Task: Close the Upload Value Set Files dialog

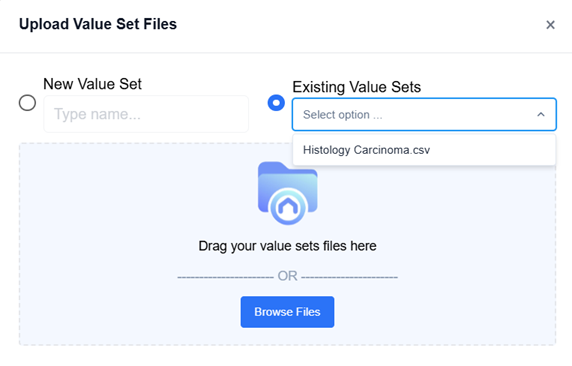Action: tap(550, 25)
